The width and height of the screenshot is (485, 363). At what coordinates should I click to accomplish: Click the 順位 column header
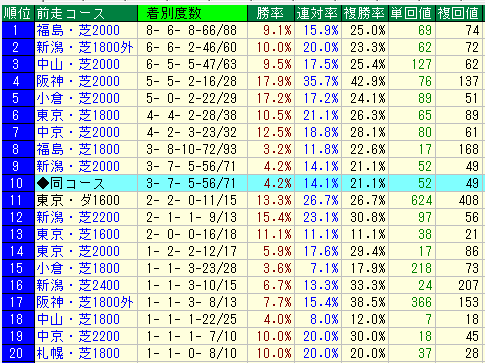click(17, 13)
